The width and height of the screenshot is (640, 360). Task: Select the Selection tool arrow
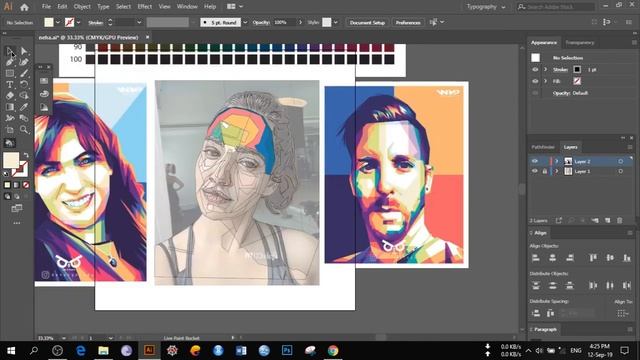(x=10, y=51)
